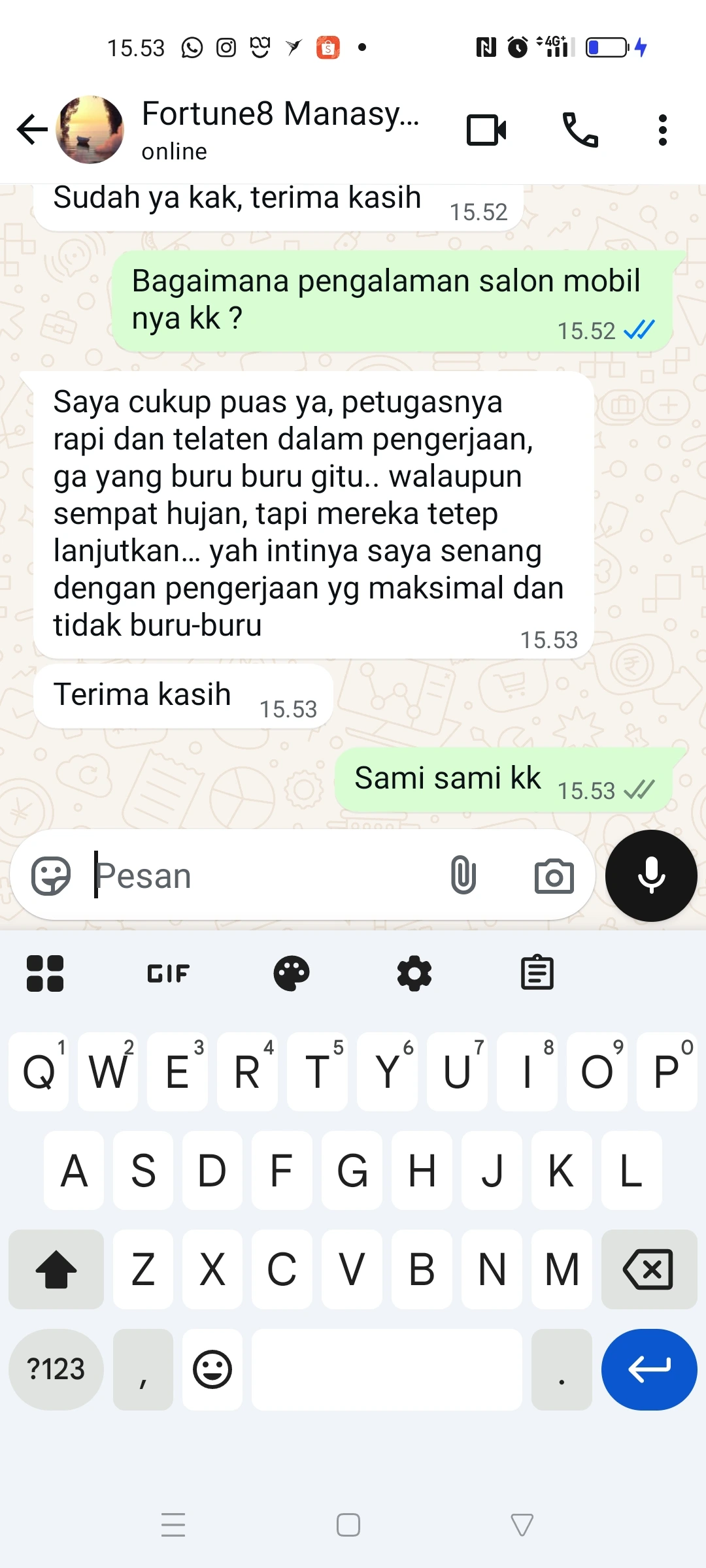Focus the Pesan message input field
Viewport: 706px width, 1568px height.
(261, 875)
